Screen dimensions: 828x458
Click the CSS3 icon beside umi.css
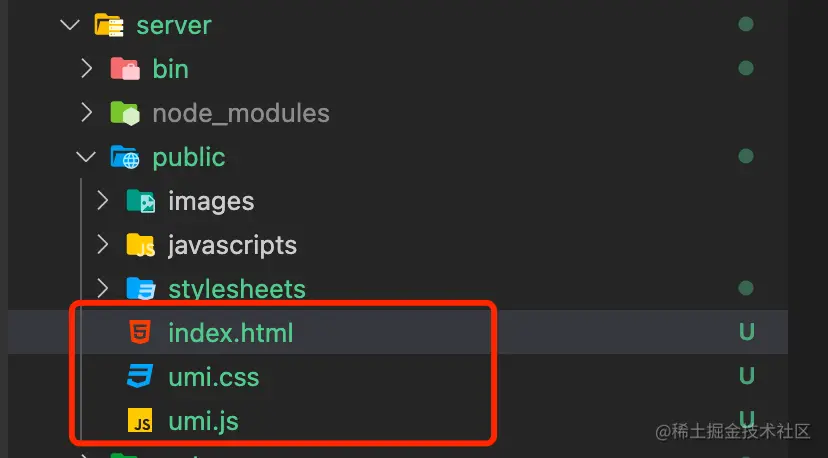[141, 377]
